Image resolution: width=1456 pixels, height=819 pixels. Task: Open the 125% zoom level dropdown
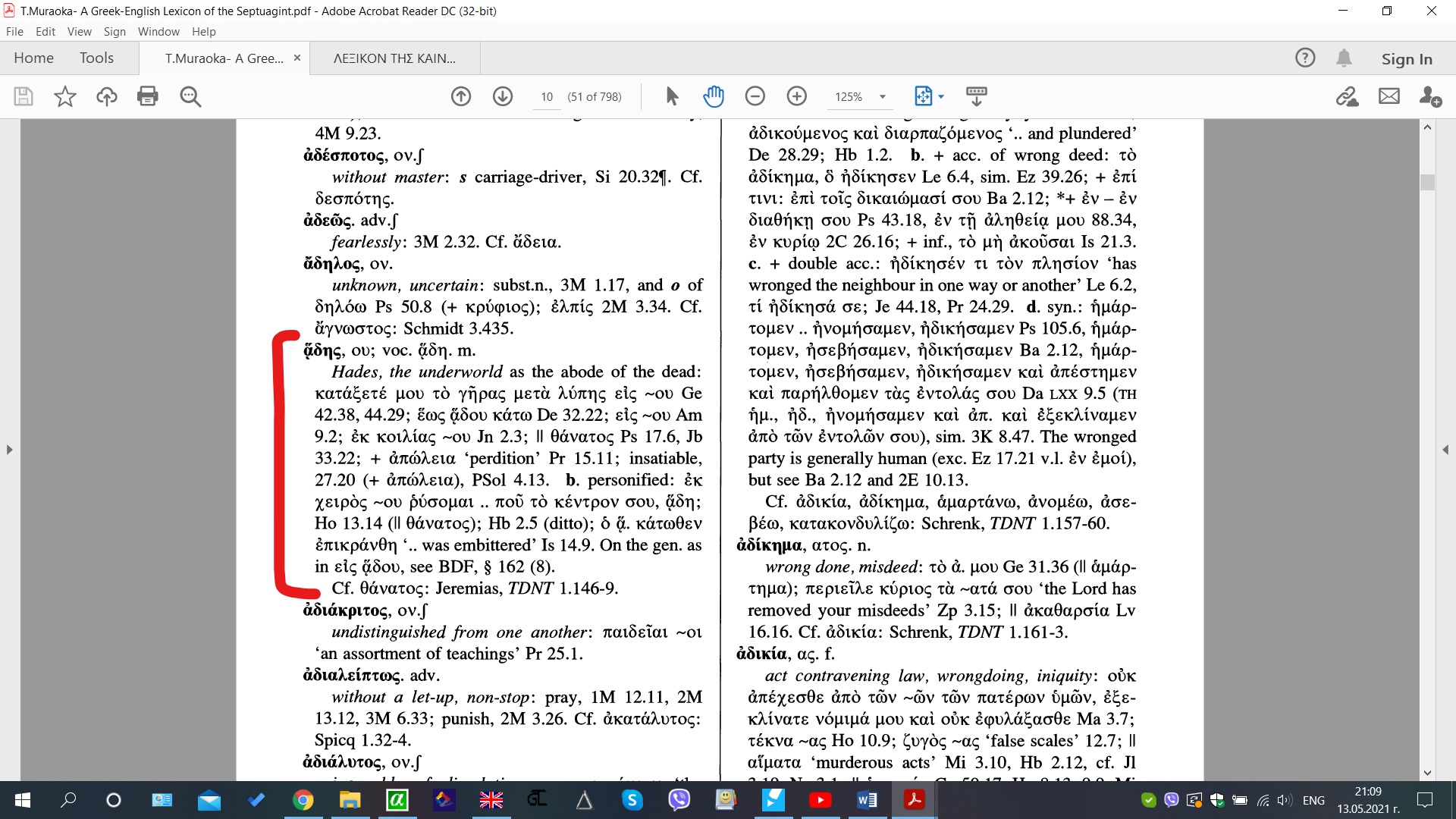coord(883,97)
